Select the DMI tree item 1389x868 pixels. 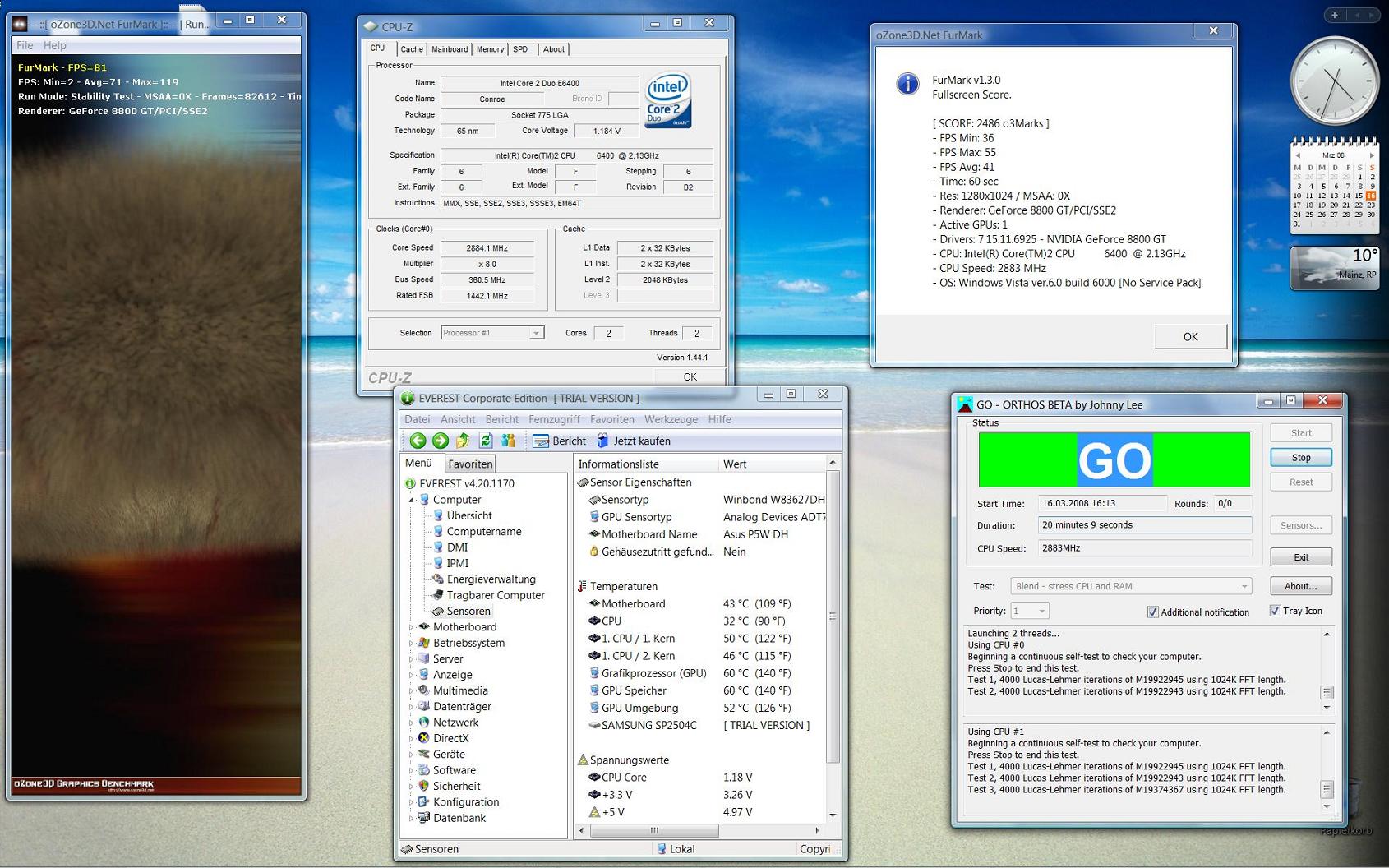click(x=457, y=547)
